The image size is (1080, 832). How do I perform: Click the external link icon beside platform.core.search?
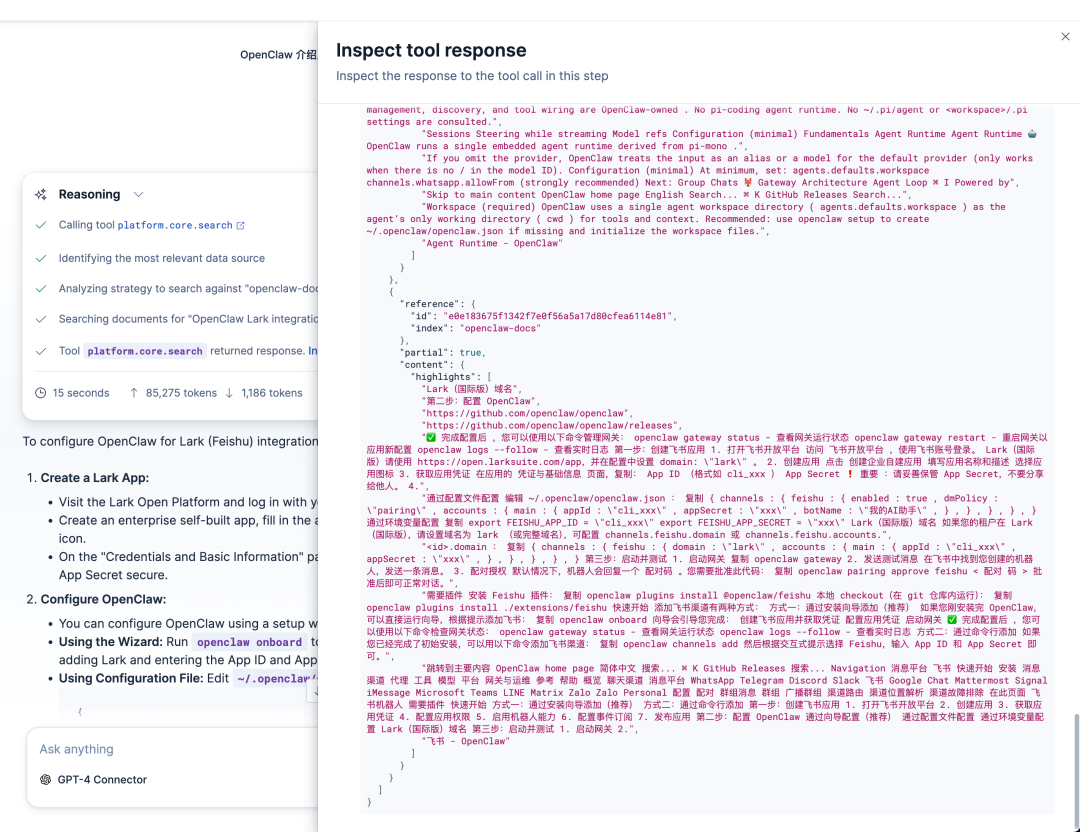click(240, 225)
